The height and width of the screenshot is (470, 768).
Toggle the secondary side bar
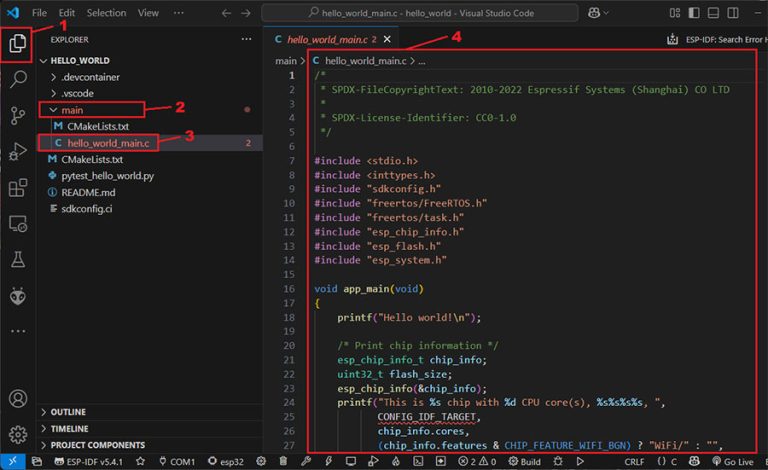click(733, 13)
